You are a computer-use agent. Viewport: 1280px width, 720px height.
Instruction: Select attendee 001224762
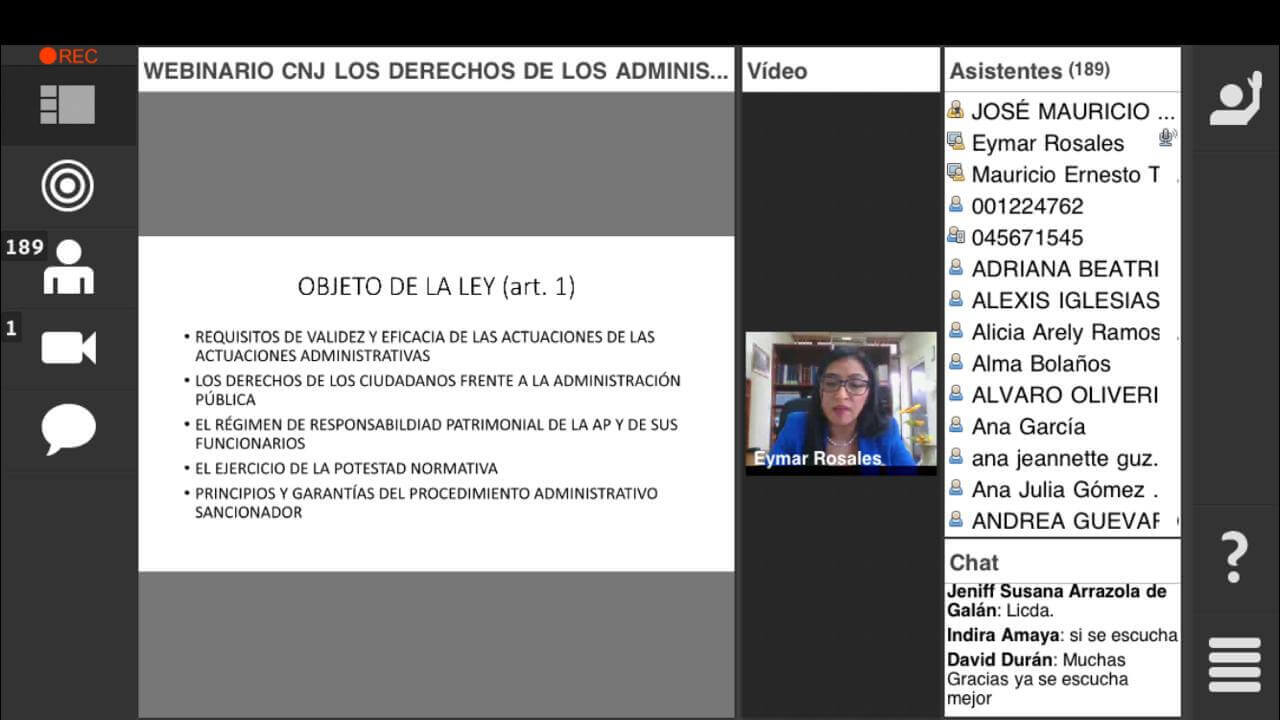pyautogui.click(x=1062, y=206)
